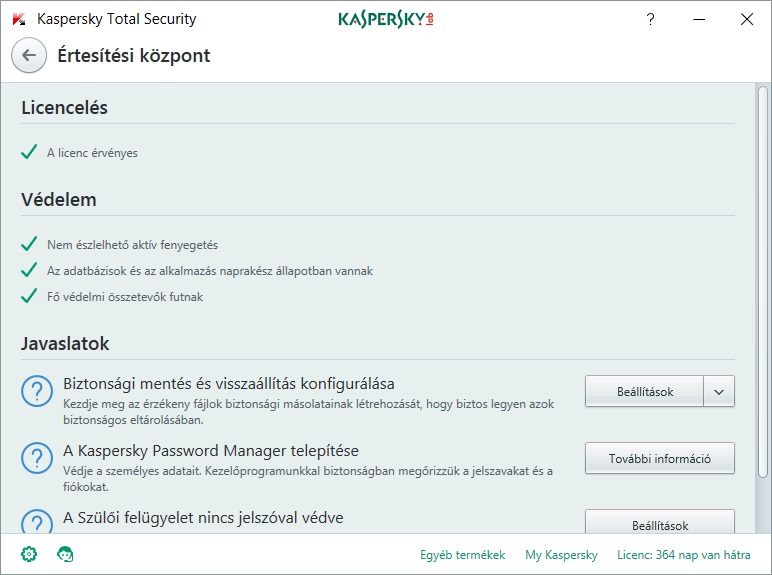Open help with the question mark
The image size is (772, 575).
650,19
